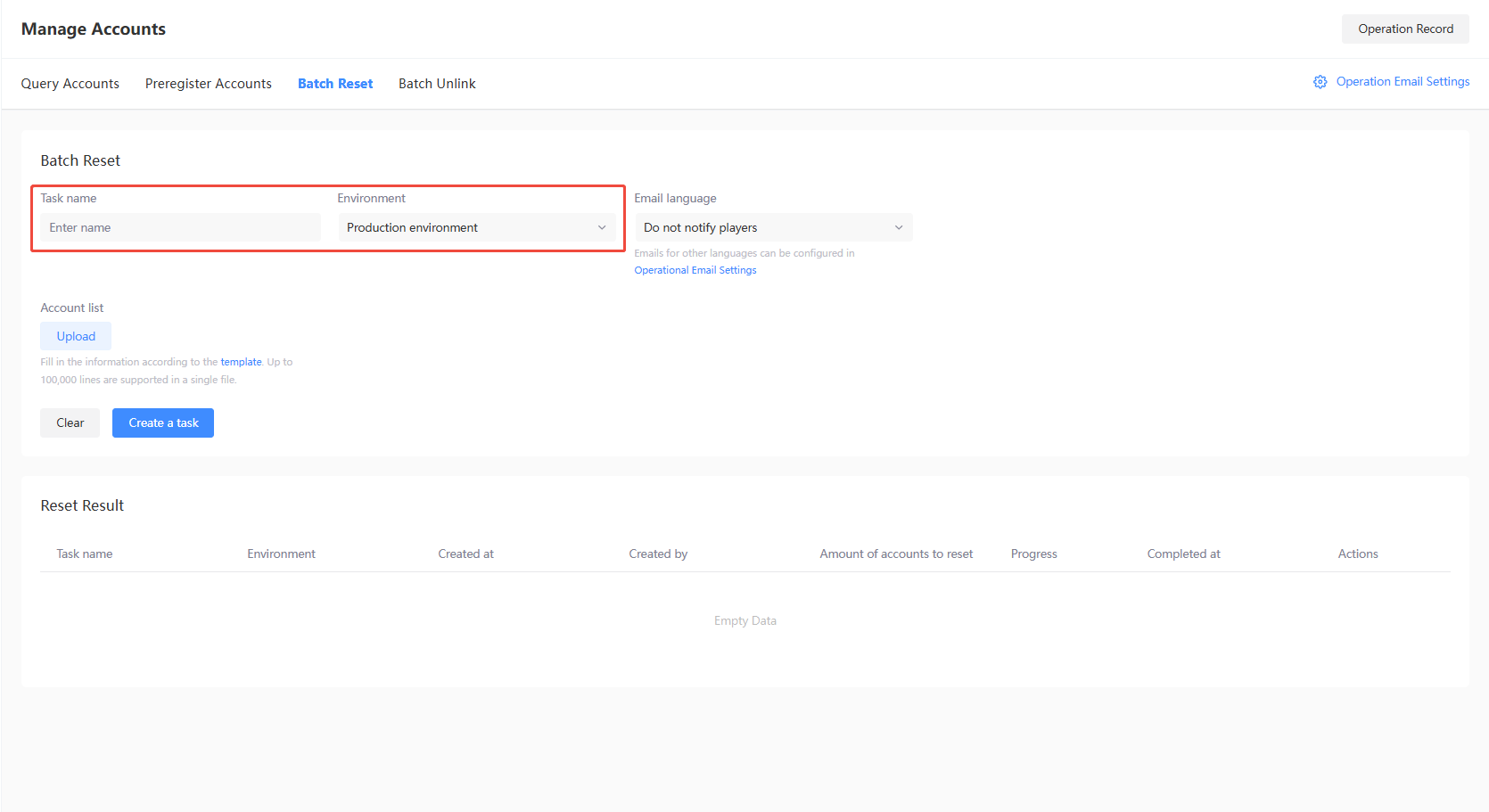Click the Completed at column header
Image resolution: width=1489 pixels, height=812 pixels.
1183,554
